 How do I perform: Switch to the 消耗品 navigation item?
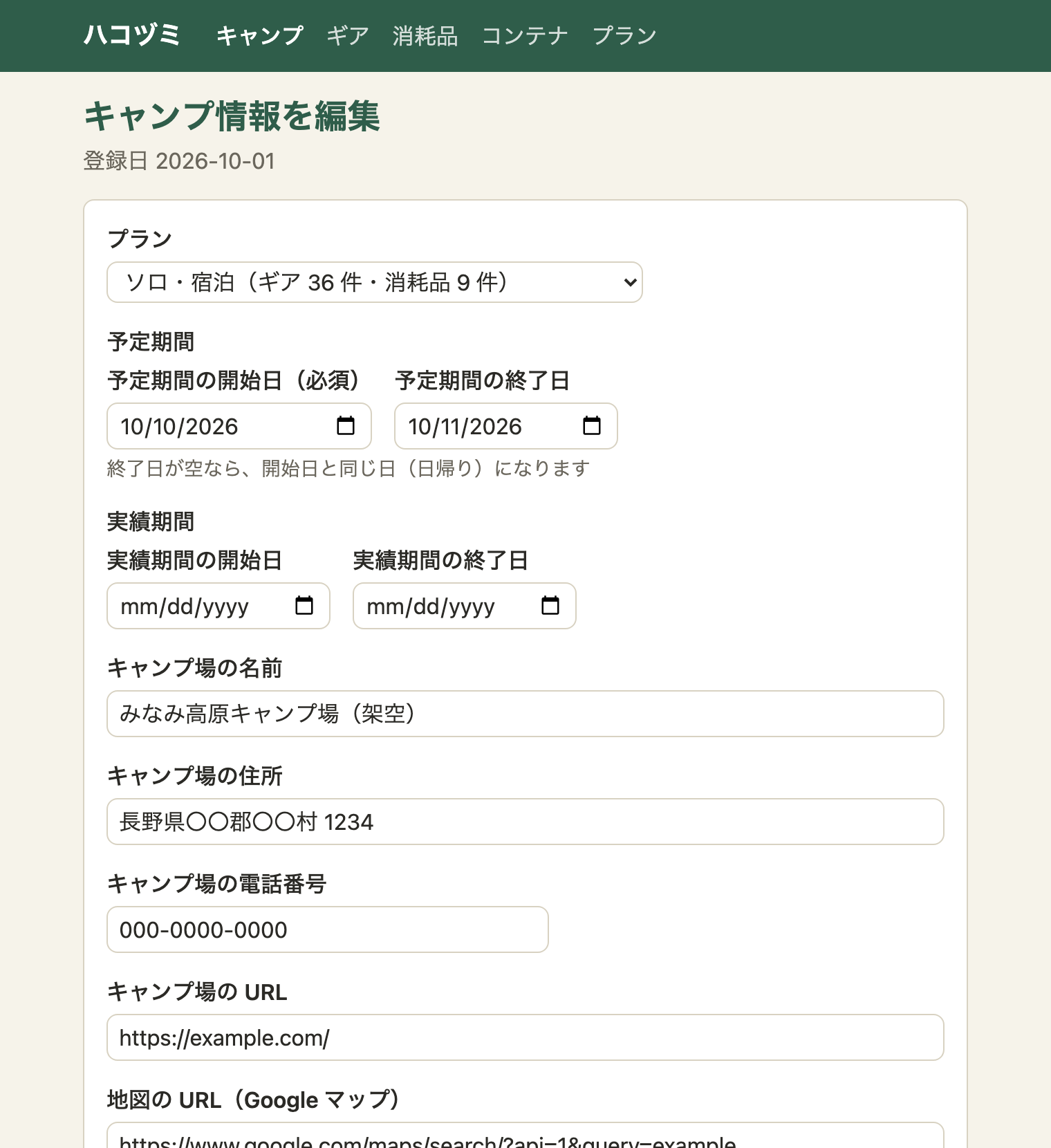coord(425,35)
